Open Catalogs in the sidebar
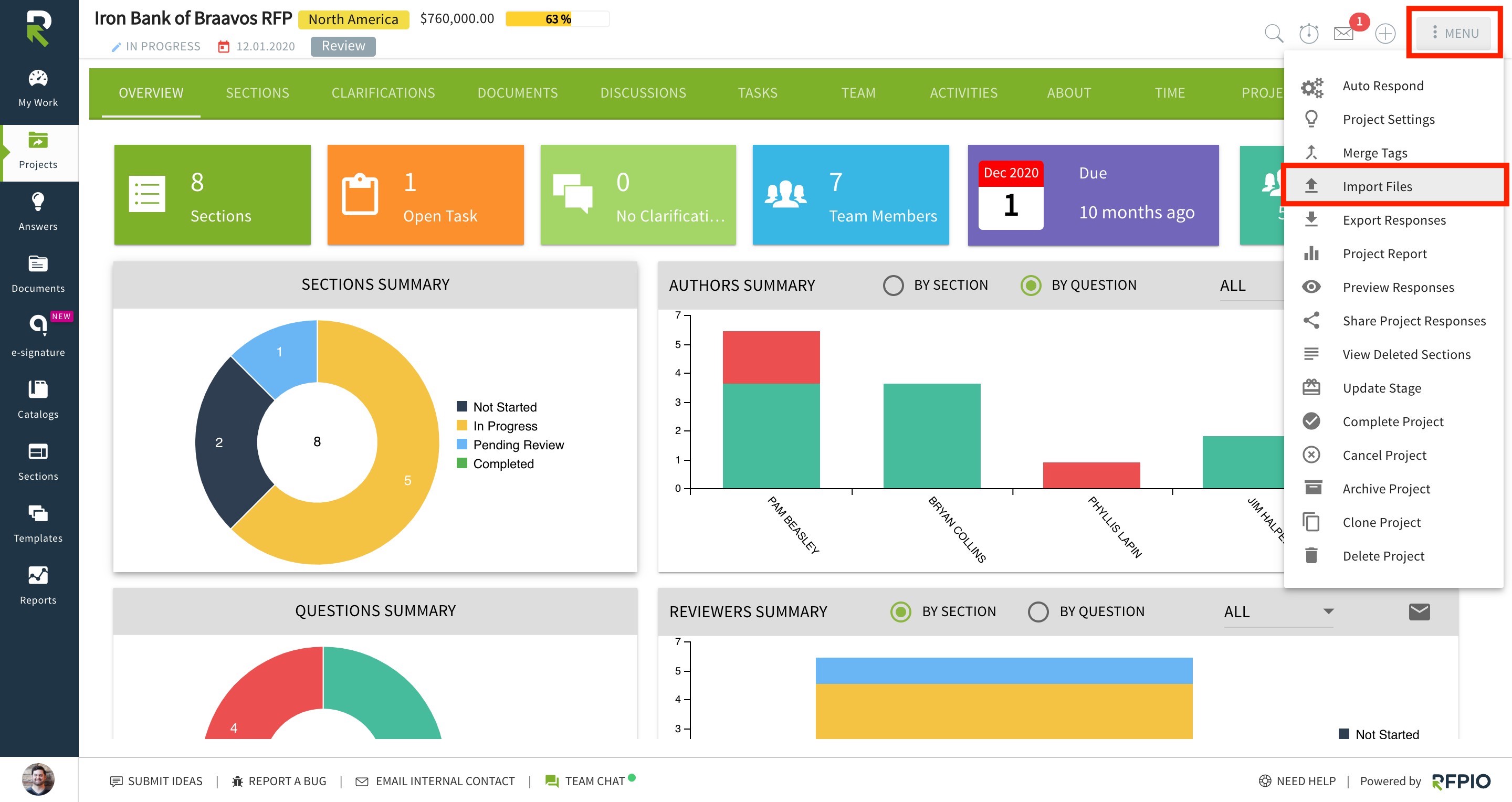The height and width of the screenshot is (802, 1512). point(38,400)
